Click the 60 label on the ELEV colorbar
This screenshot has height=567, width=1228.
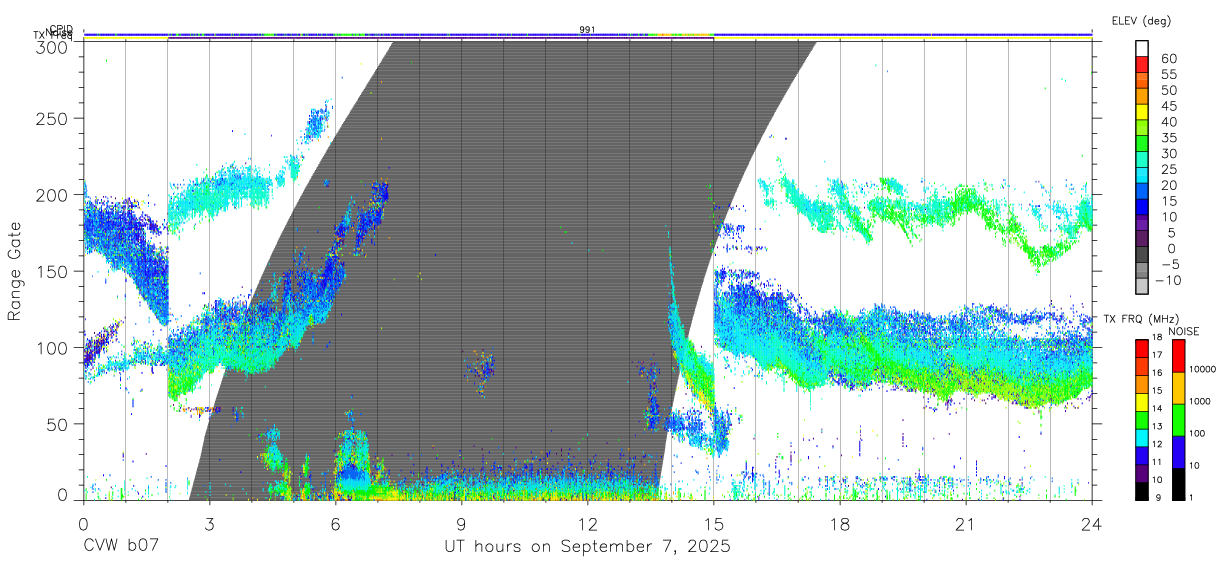[x=1168, y=59]
